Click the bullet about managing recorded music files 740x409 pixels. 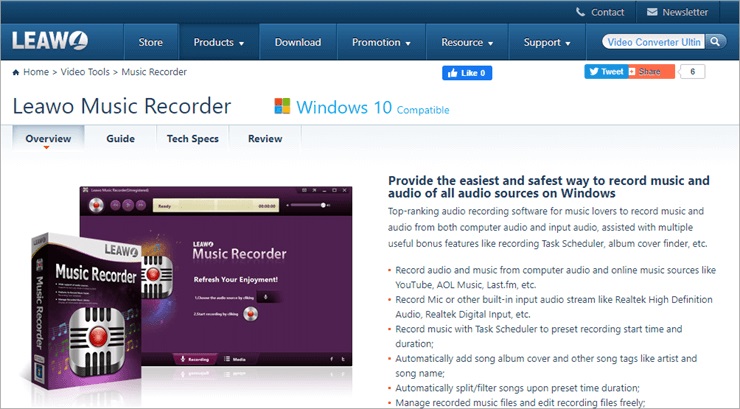click(520, 402)
